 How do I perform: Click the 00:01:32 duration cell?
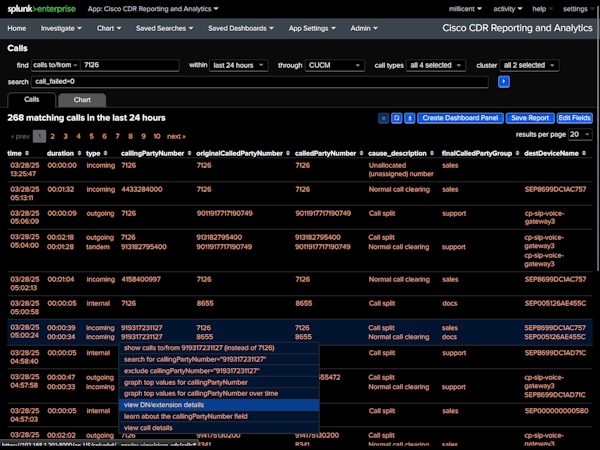[x=62, y=189]
